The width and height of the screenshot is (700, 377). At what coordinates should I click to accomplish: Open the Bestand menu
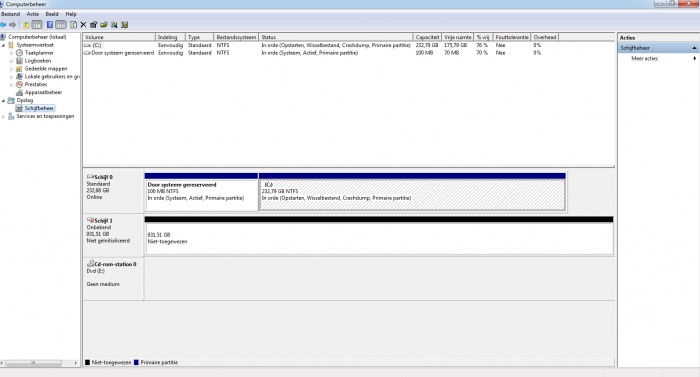[11, 14]
